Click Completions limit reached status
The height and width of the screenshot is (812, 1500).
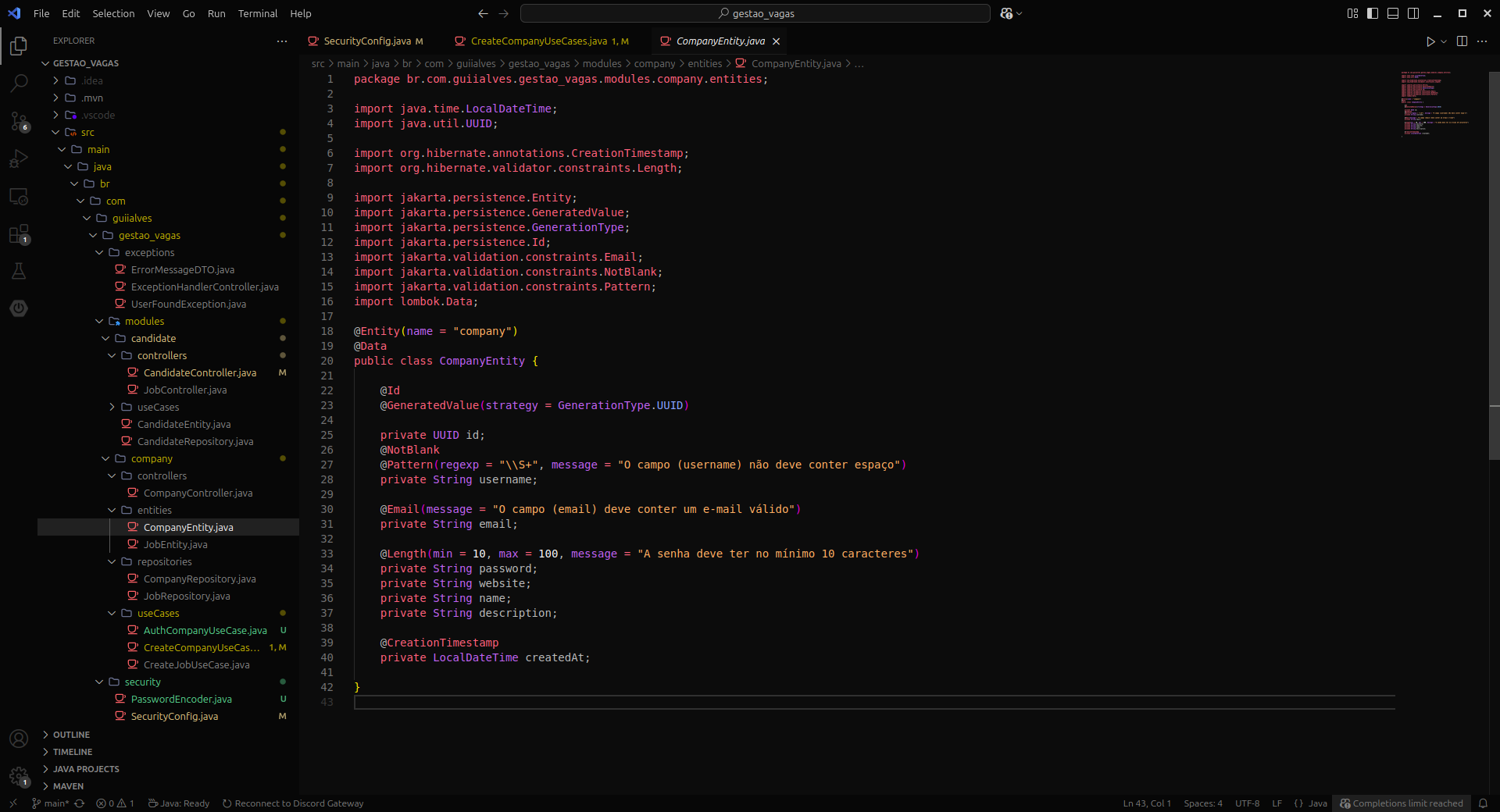point(1402,803)
